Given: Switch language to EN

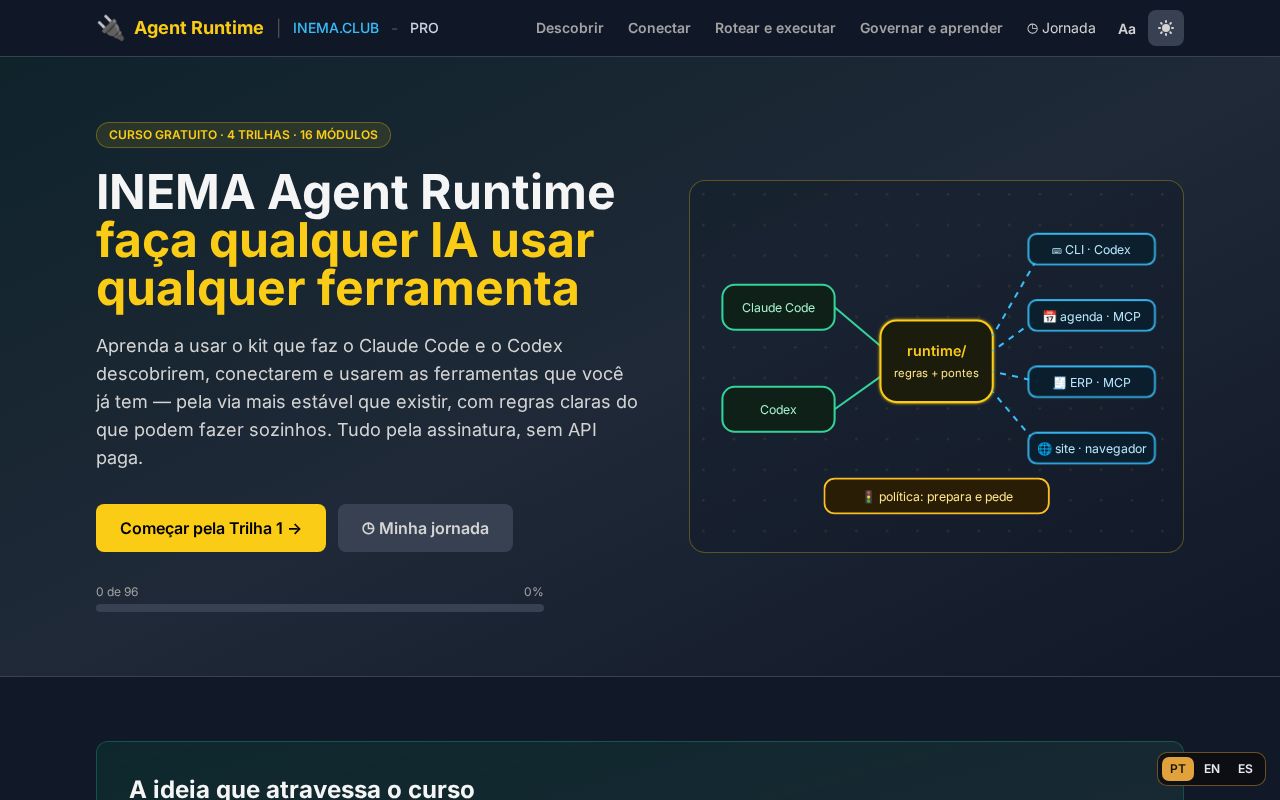Looking at the screenshot, I should click(1212, 769).
